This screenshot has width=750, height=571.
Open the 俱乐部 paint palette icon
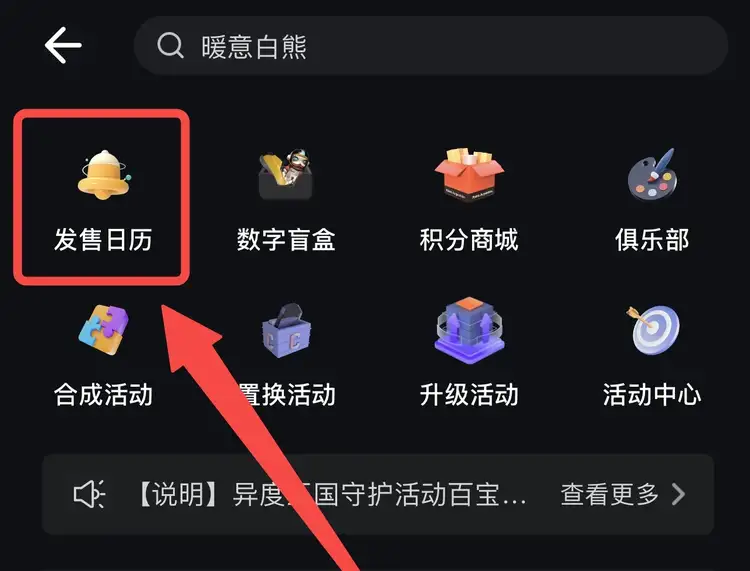[652, 175]
